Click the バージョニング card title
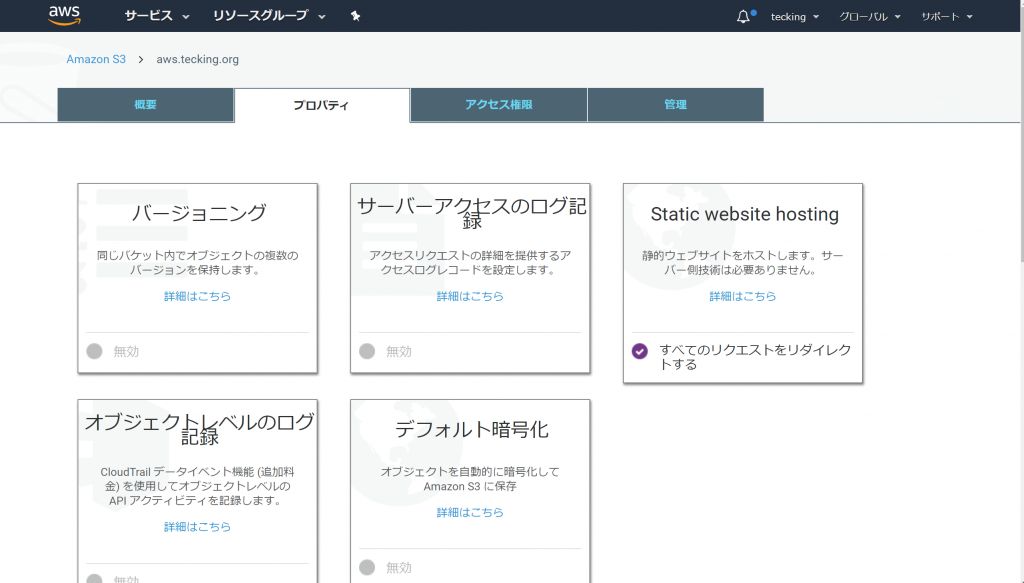1024x583 pixels. 199,213
